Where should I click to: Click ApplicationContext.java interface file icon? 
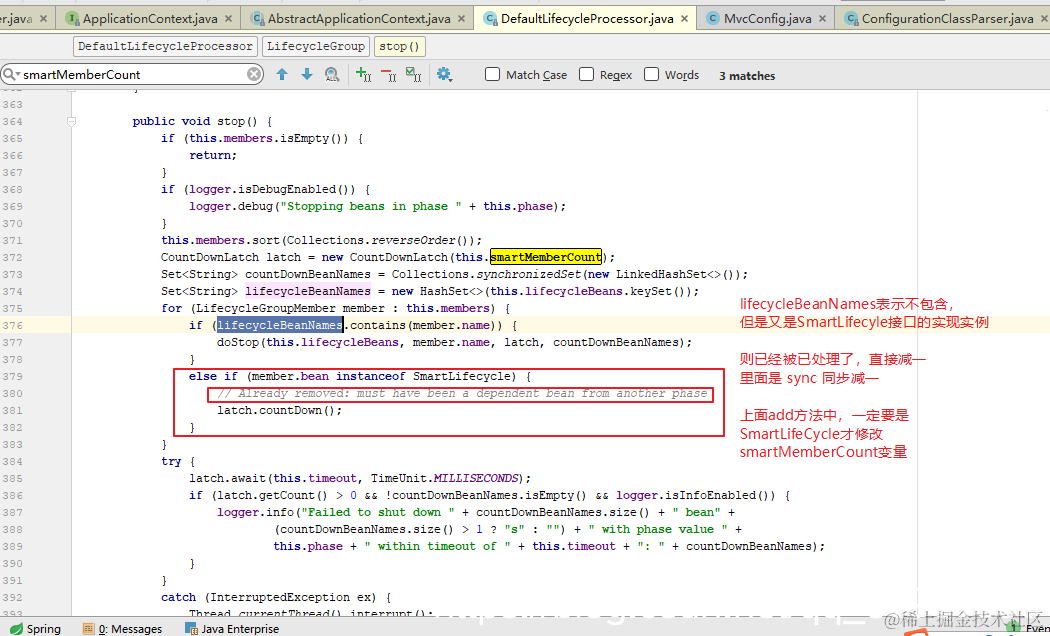click(x=72, y=19)
